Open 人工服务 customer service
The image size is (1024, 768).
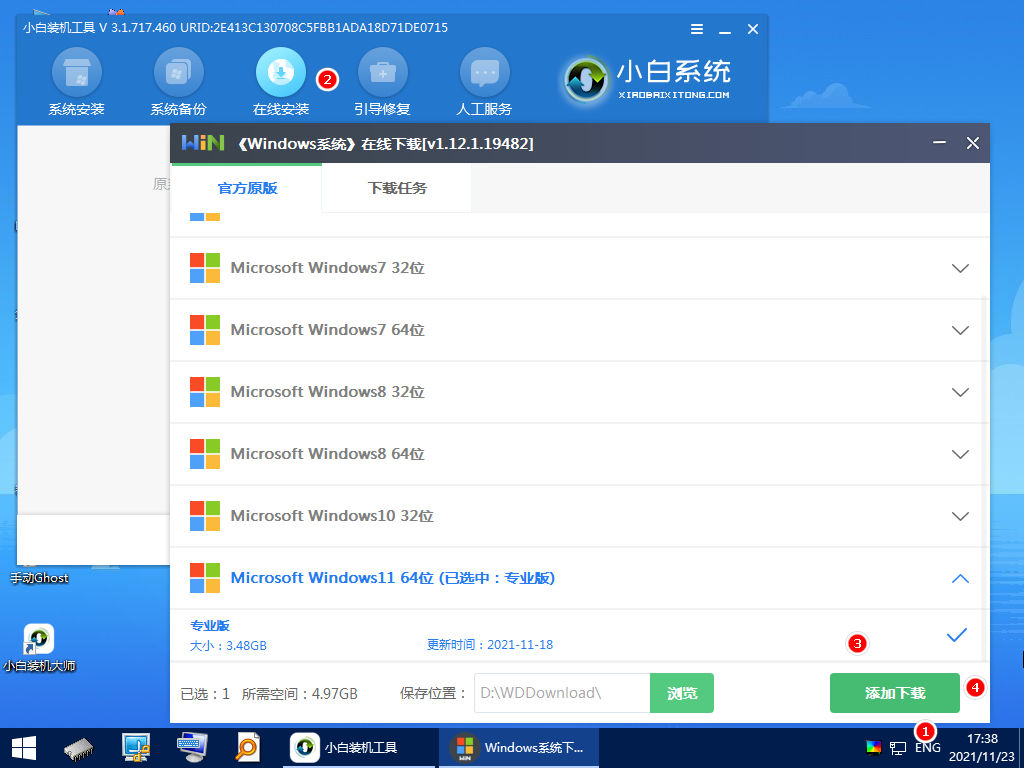click(485, 82)
